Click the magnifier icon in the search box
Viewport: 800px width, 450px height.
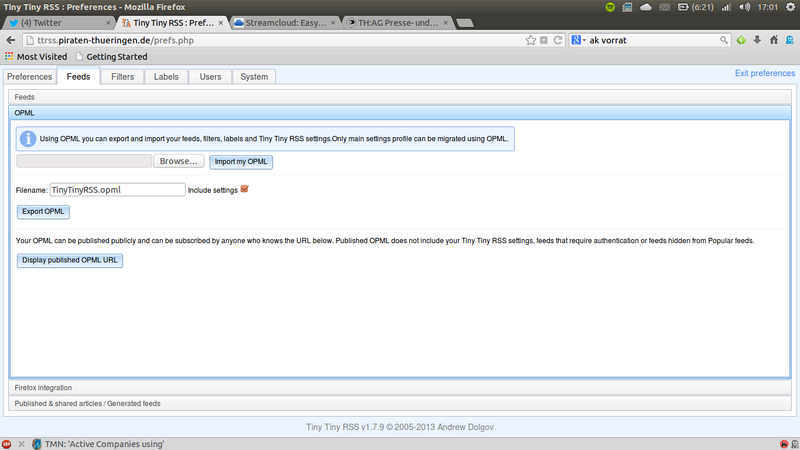coord(723,40)
